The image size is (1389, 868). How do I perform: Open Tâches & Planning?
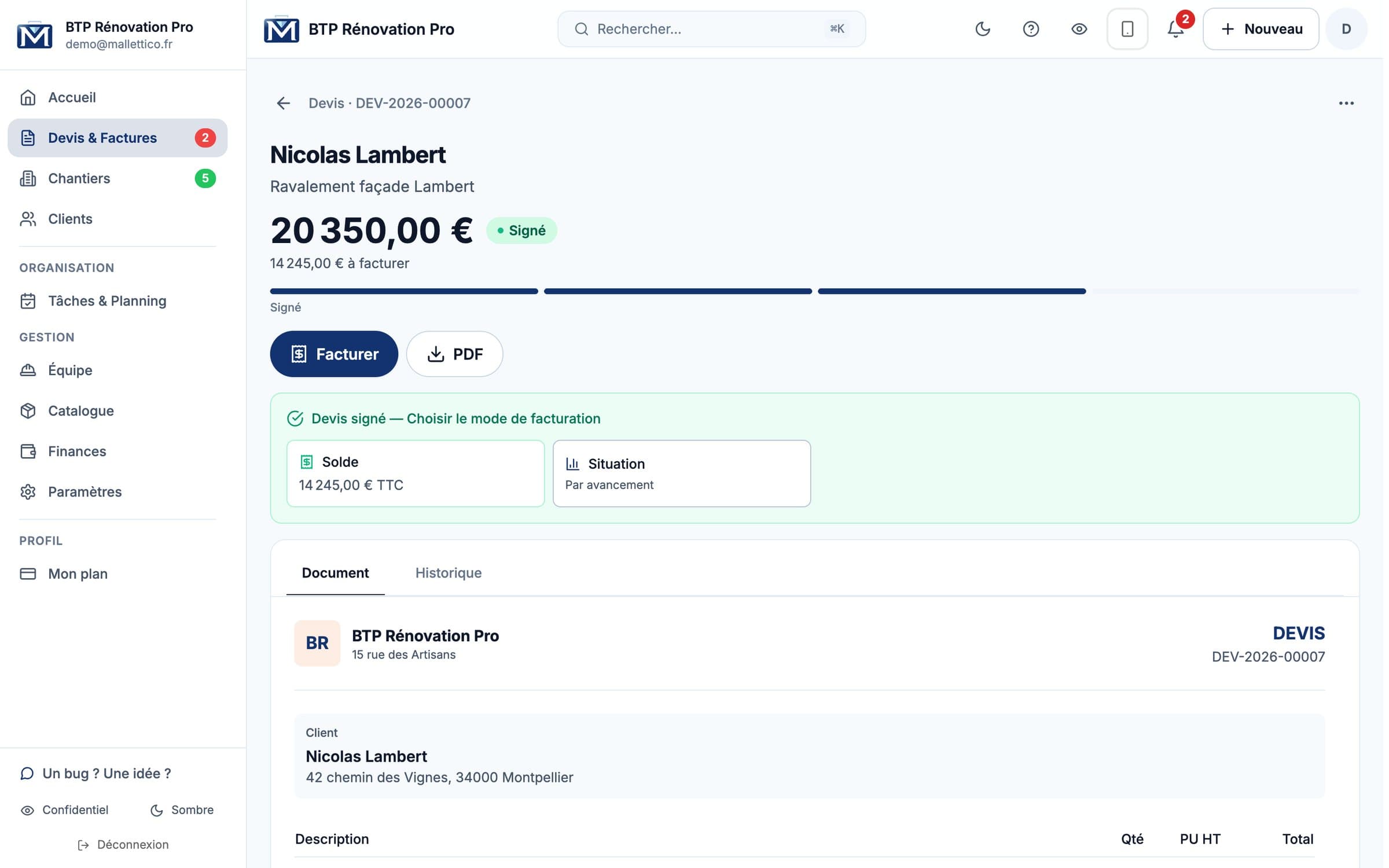click(117, 301)
